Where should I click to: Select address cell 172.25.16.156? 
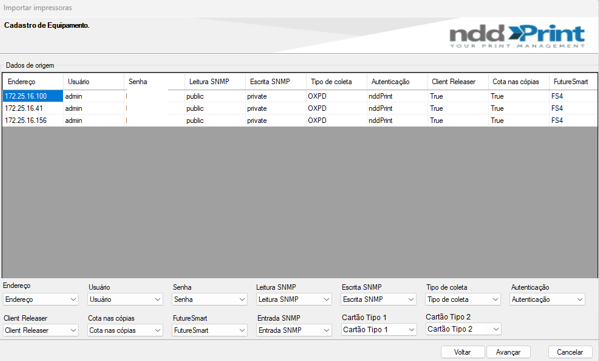pos(33,120)
